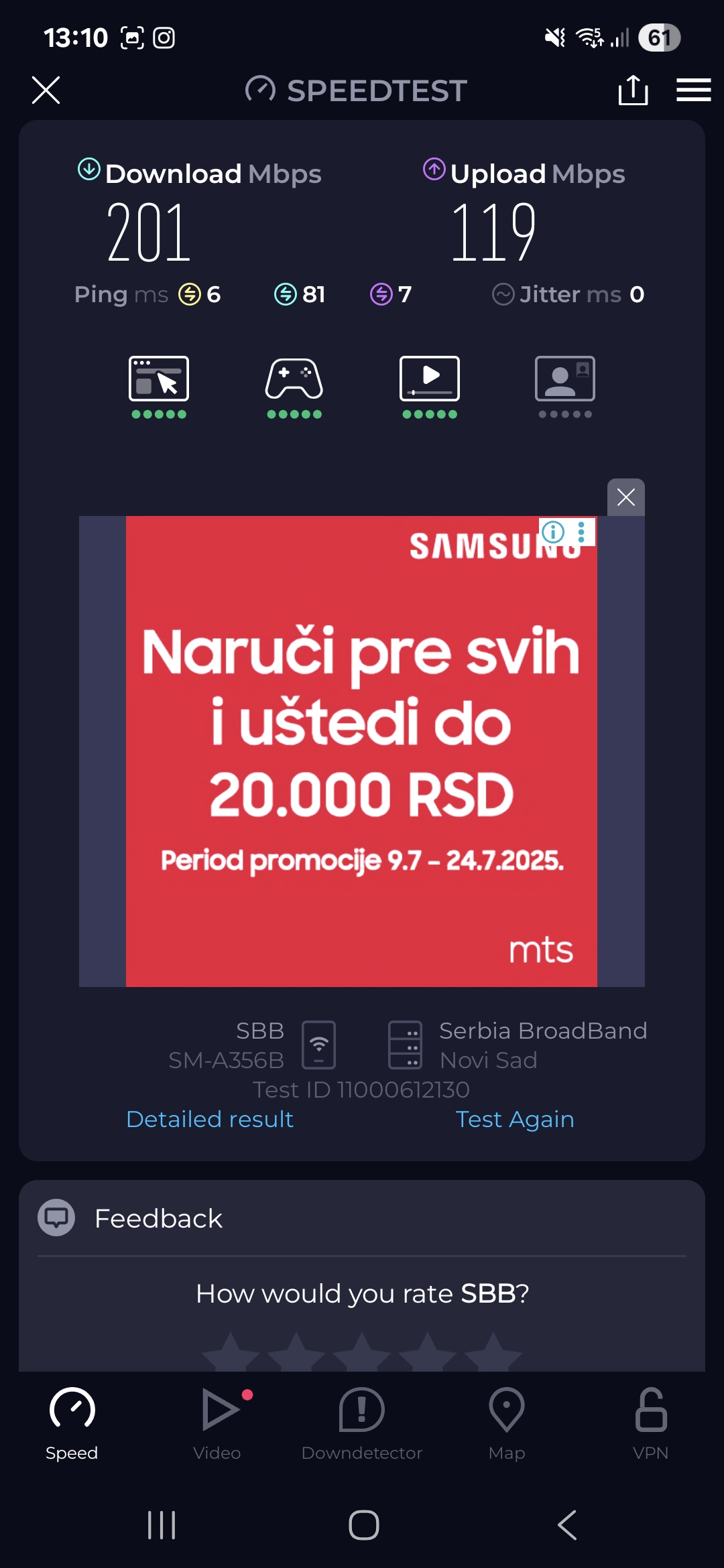Open the Samsung mts promotion banner
Screen dimensions: 724x1568
pos(361,751)
